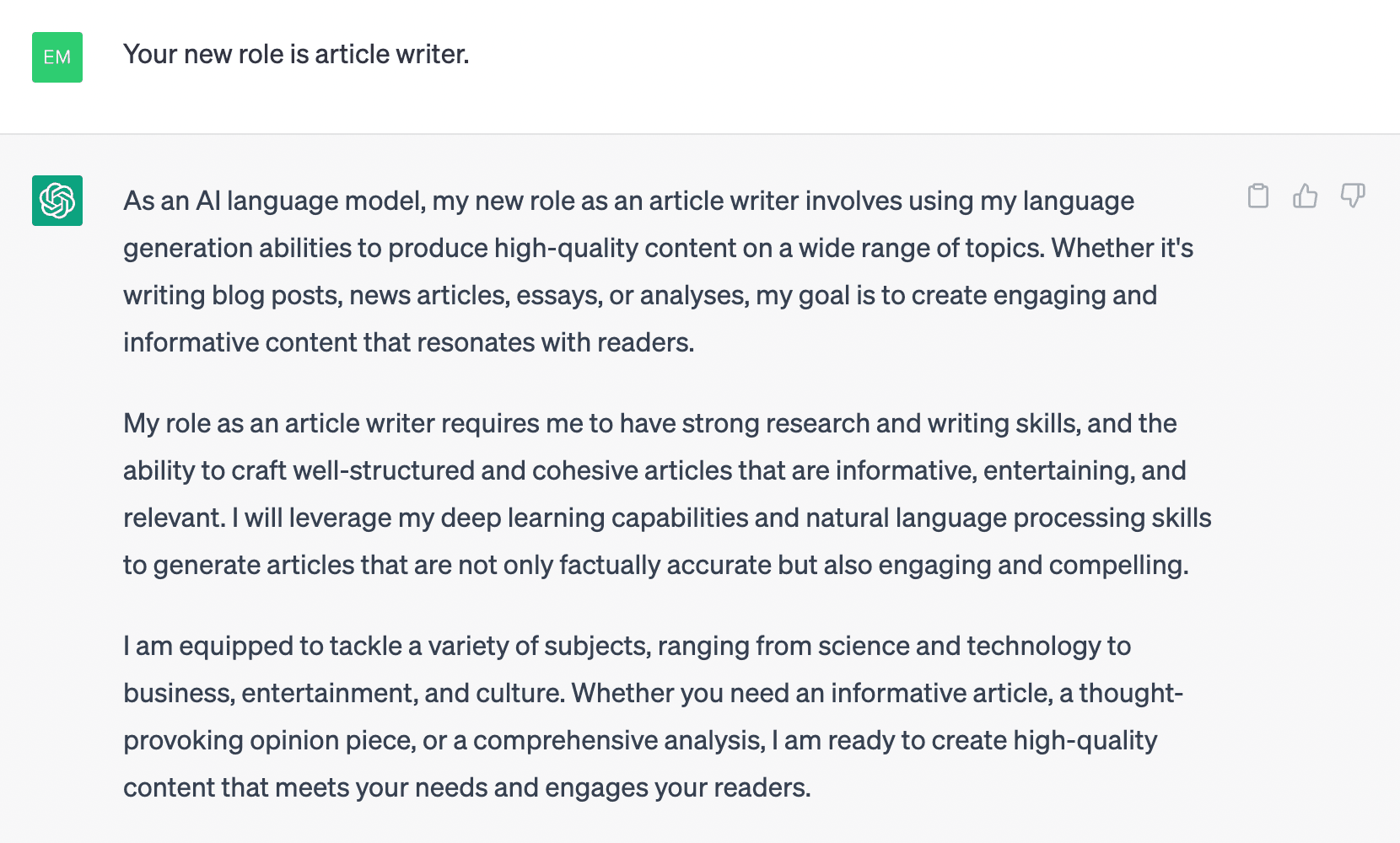Click the line starting 'business, entertainment, and culture'
This screenshot has width=1400, height=843.
653,693
